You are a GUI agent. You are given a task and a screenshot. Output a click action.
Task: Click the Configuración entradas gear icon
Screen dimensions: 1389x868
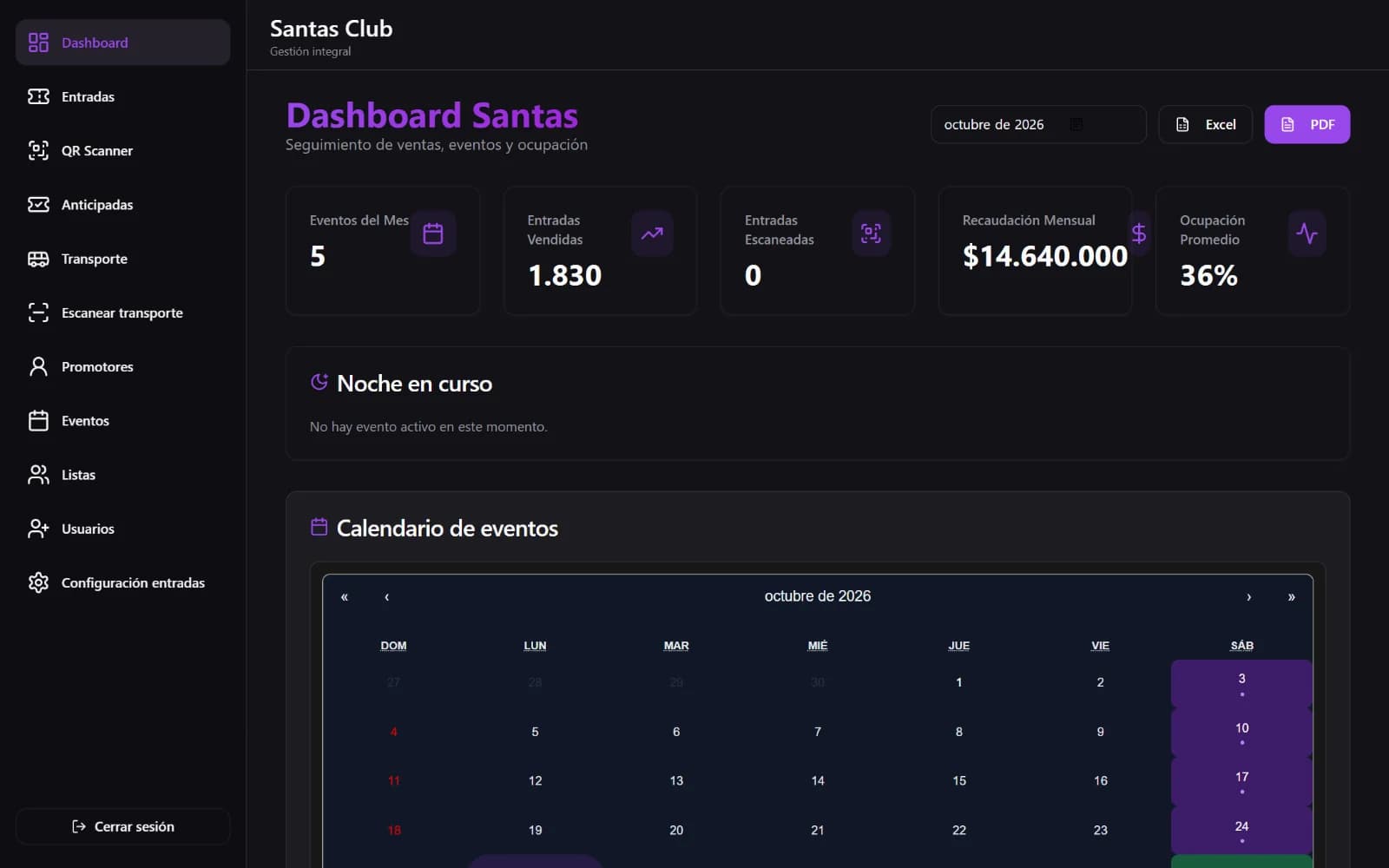point(38,582)
